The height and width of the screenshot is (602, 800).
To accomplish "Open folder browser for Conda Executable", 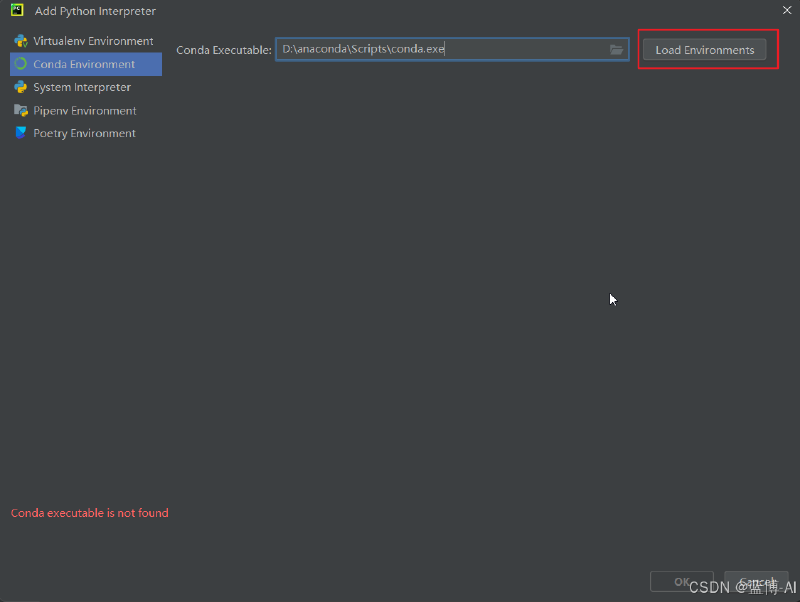I will [616, 49].
